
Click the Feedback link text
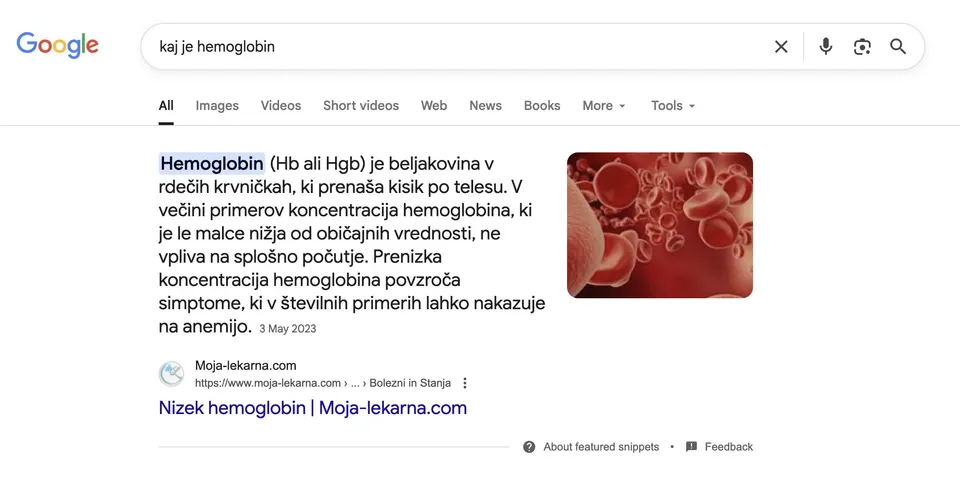(729, 447)
